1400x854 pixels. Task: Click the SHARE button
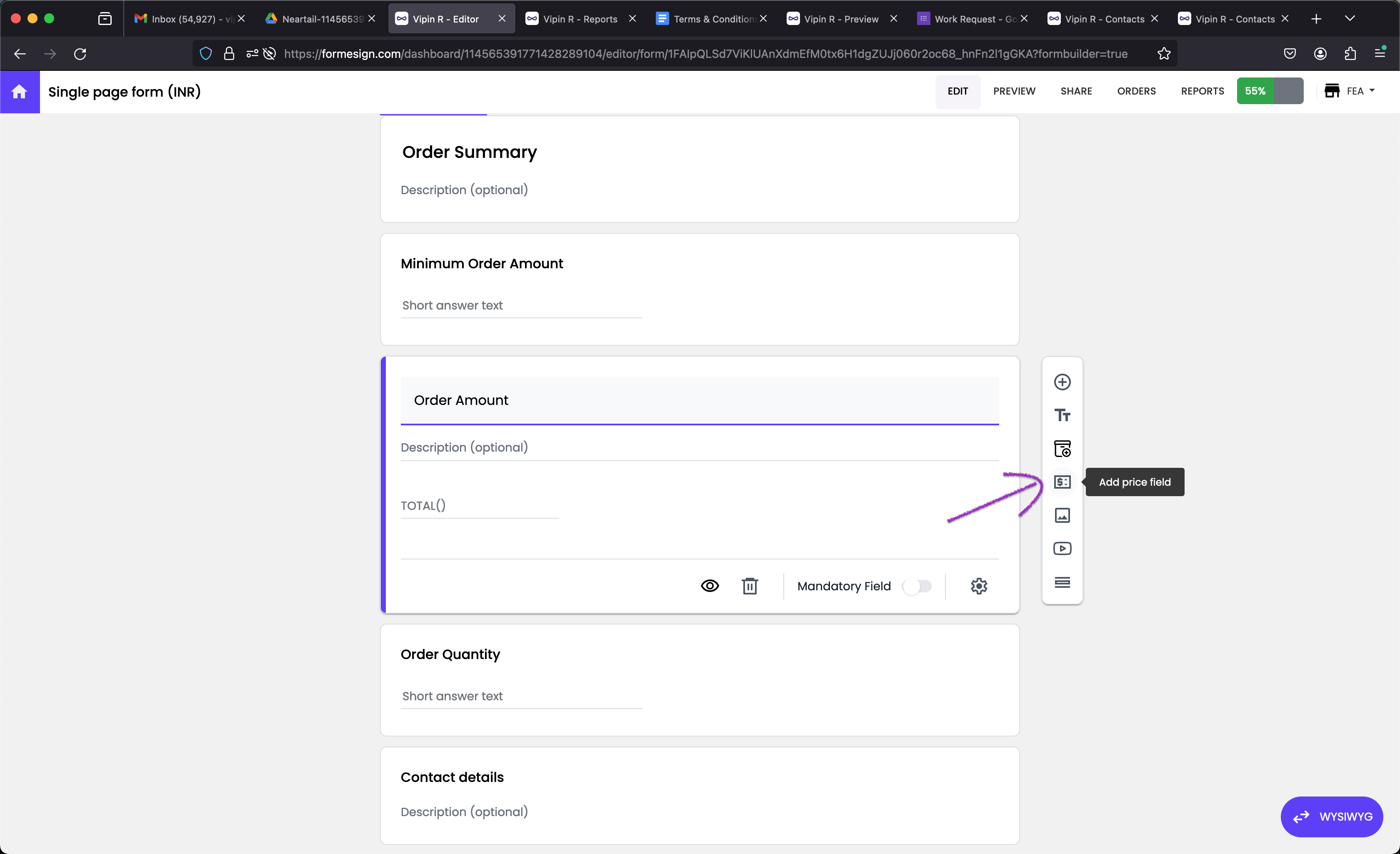[1075, 91]
